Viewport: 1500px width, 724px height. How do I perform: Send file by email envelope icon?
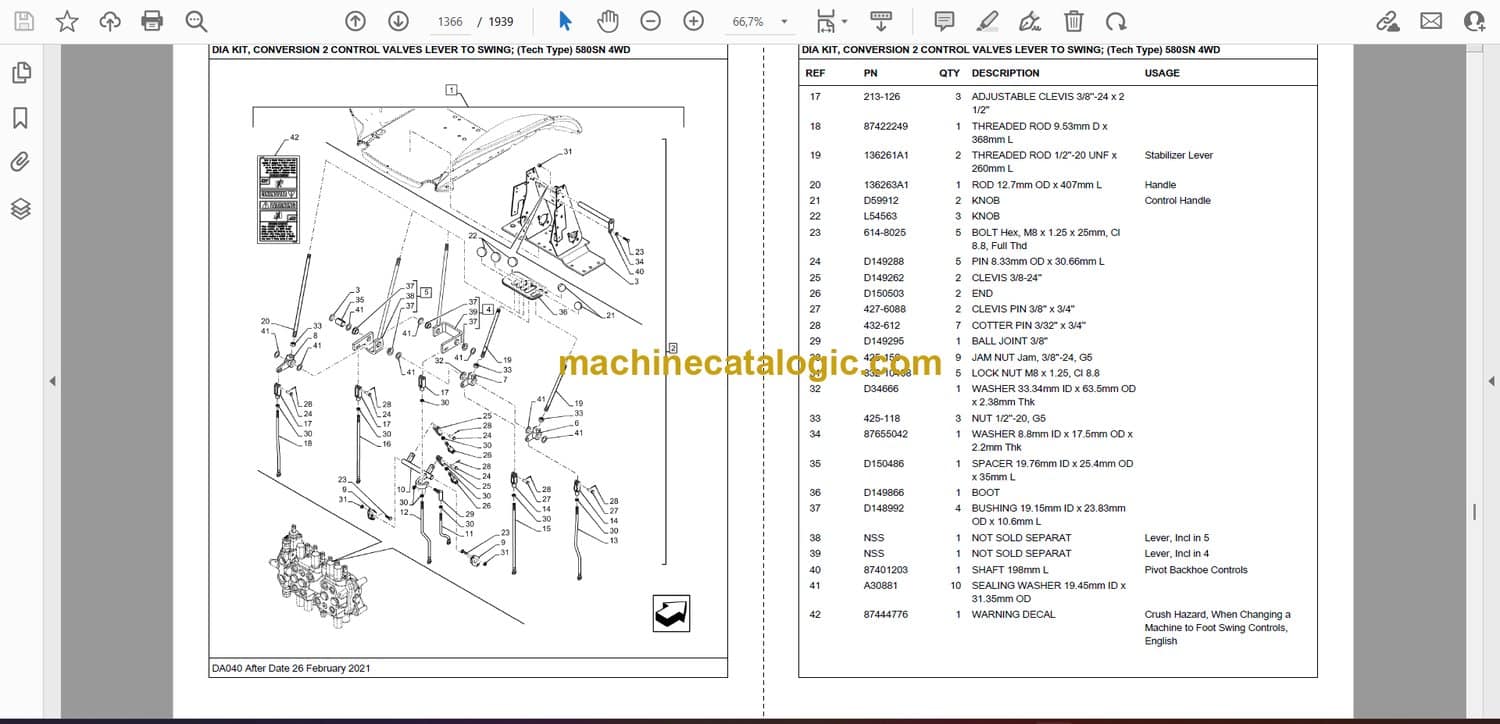point(1431,21)
